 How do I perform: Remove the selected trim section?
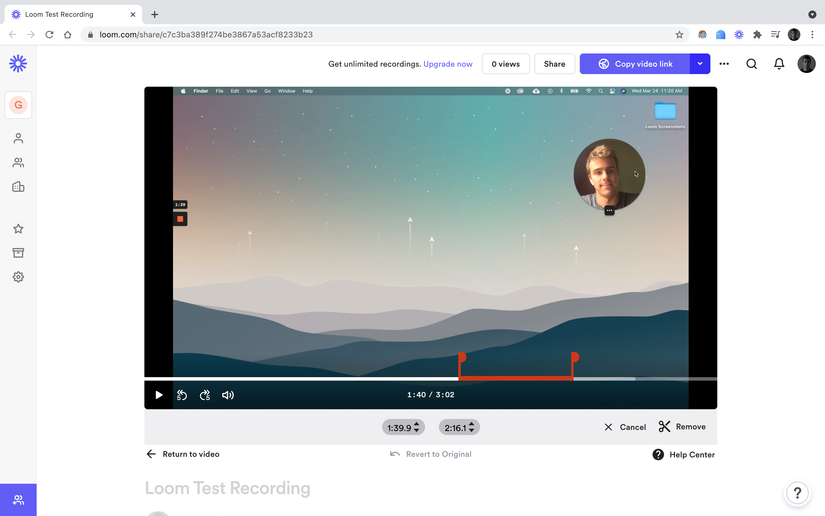(x=682, y=427)
